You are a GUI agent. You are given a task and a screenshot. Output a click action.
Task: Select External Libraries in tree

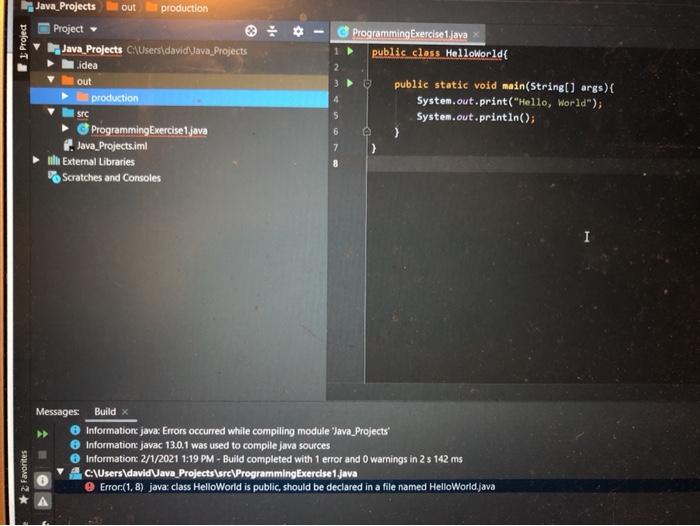tap(98, 161)
